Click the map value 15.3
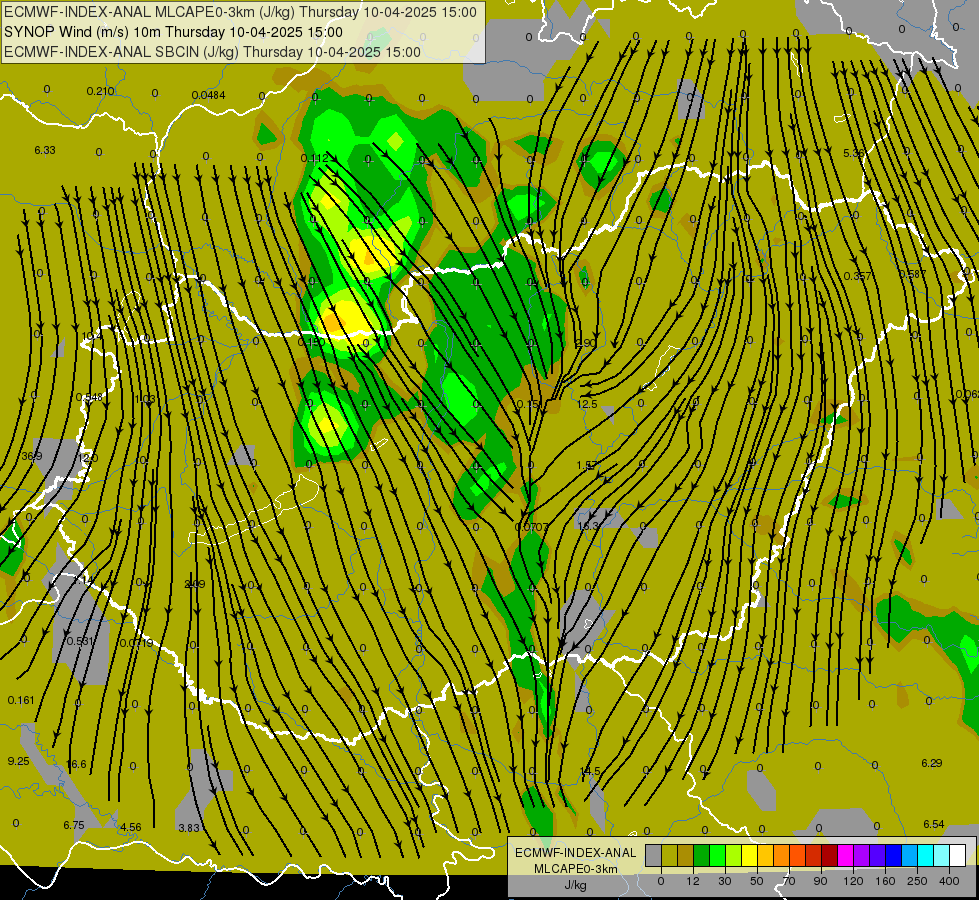Screen dimensions: 979x900 (x=588, y=526)
